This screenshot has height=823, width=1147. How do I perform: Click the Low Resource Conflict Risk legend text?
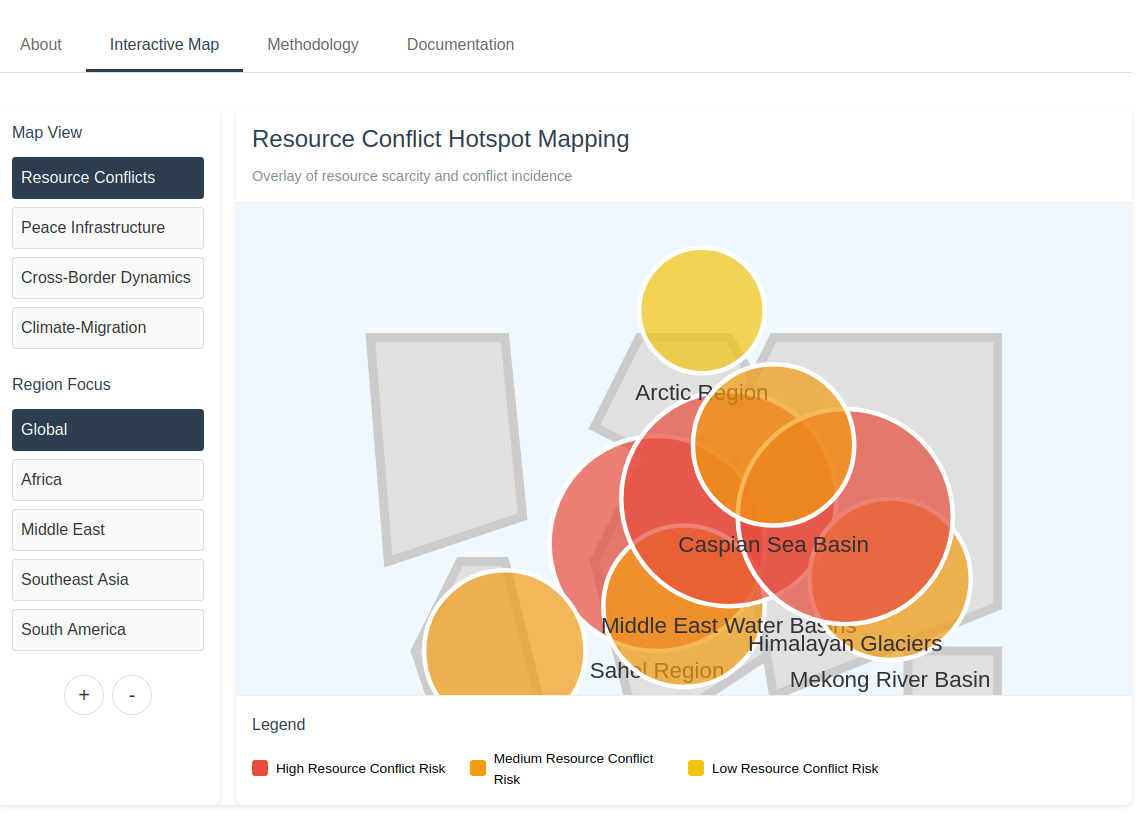(x=795, y=769)
